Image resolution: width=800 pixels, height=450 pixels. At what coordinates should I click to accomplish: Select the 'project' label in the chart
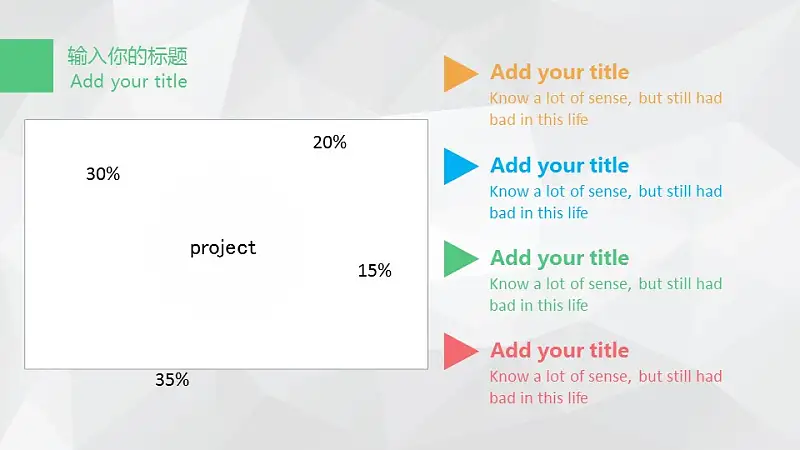coord(223,248)
